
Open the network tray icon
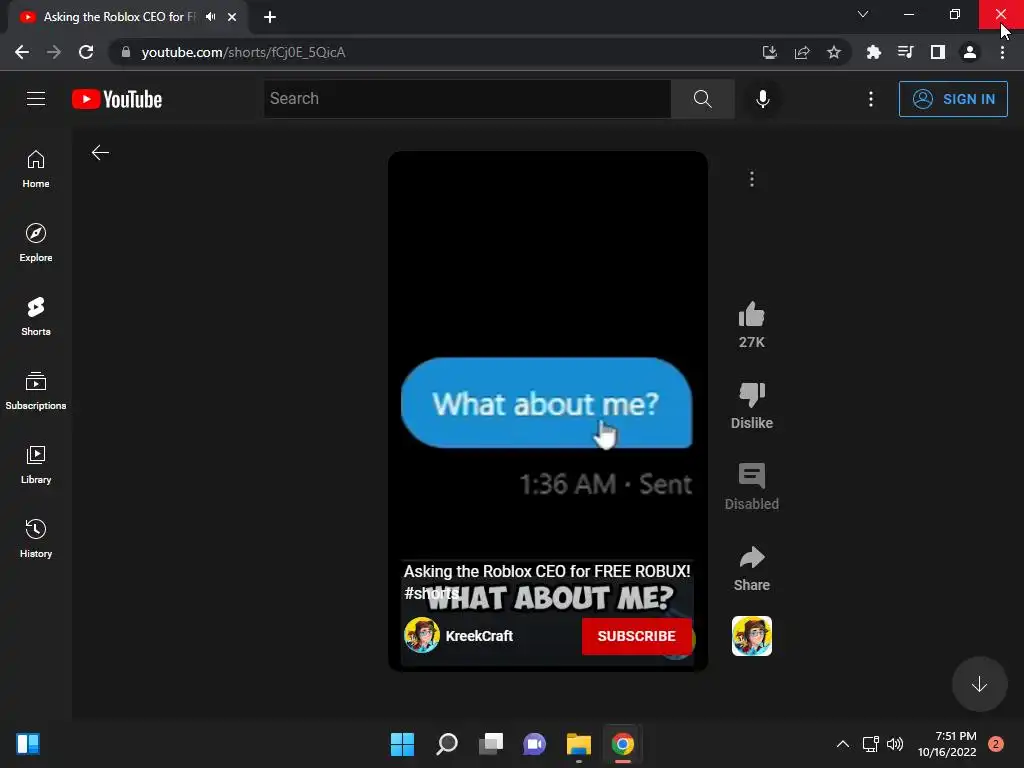(871, 744)
